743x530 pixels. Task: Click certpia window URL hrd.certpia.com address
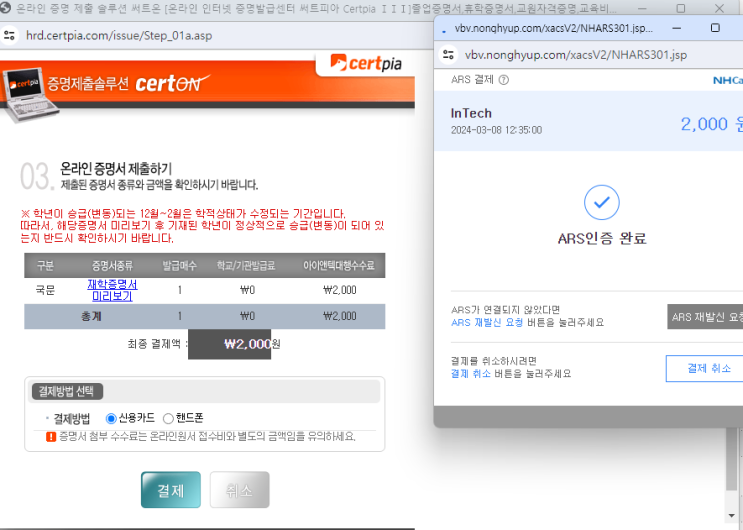[x=119, y=36]
